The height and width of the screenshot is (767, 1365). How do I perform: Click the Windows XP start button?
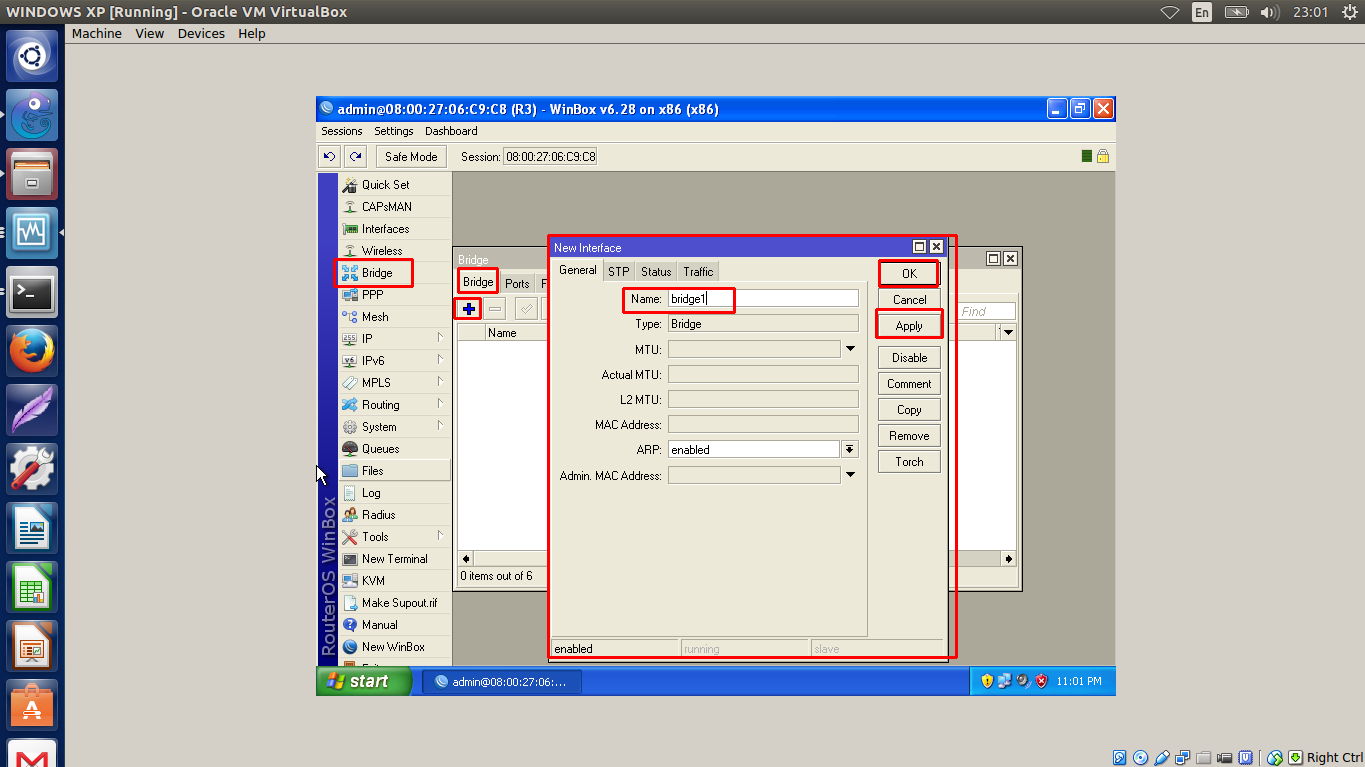pos(364,681)
